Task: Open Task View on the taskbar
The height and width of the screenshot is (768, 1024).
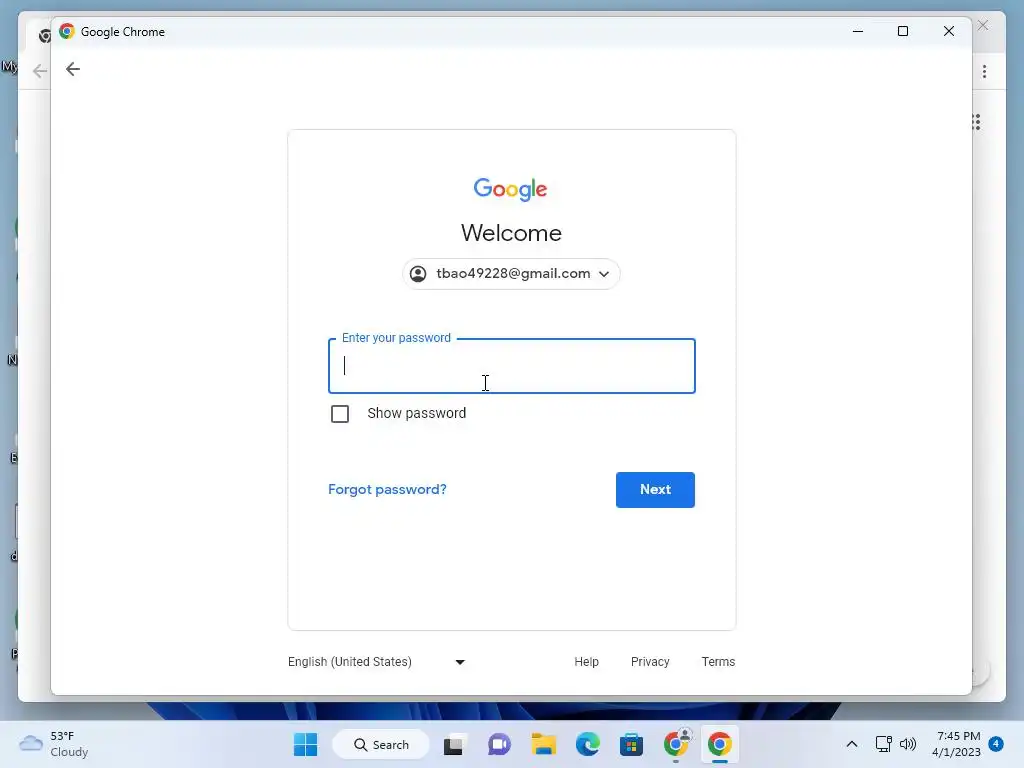Action: tap(455, 744)
